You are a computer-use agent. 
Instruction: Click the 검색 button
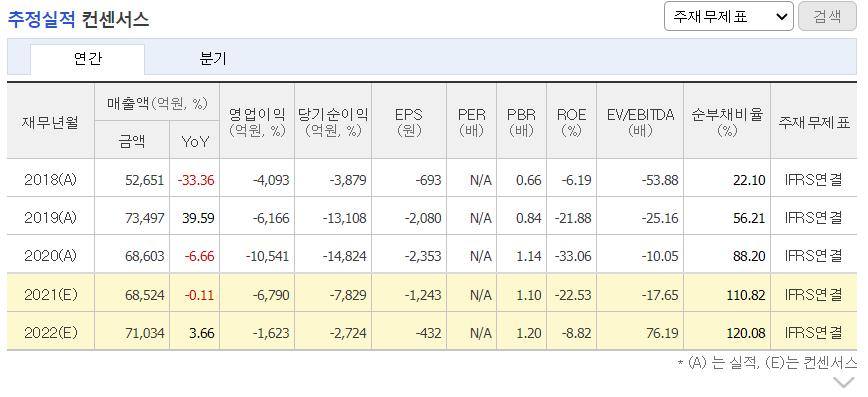[x=827, y=16]
